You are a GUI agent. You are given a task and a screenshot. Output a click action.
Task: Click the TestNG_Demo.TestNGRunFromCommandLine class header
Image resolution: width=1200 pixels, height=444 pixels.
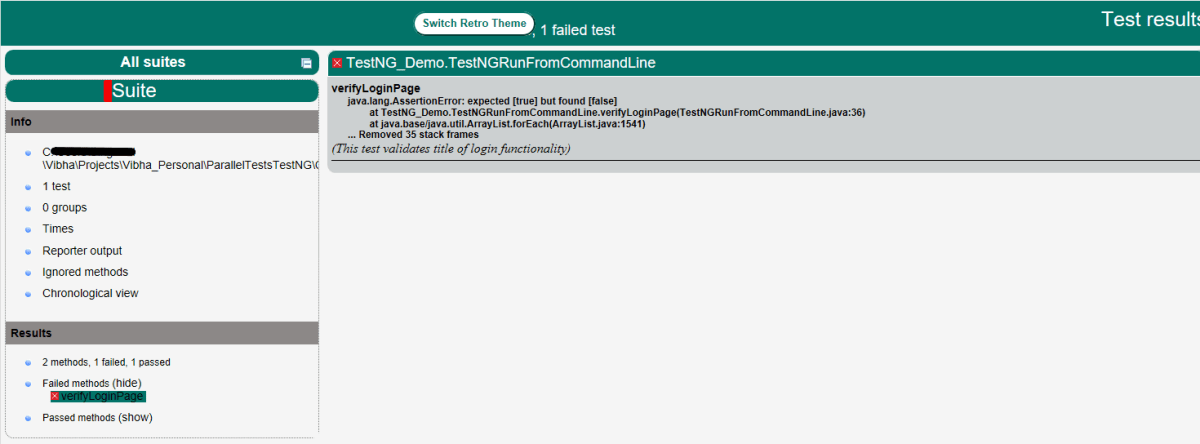[x=501, y=63]
